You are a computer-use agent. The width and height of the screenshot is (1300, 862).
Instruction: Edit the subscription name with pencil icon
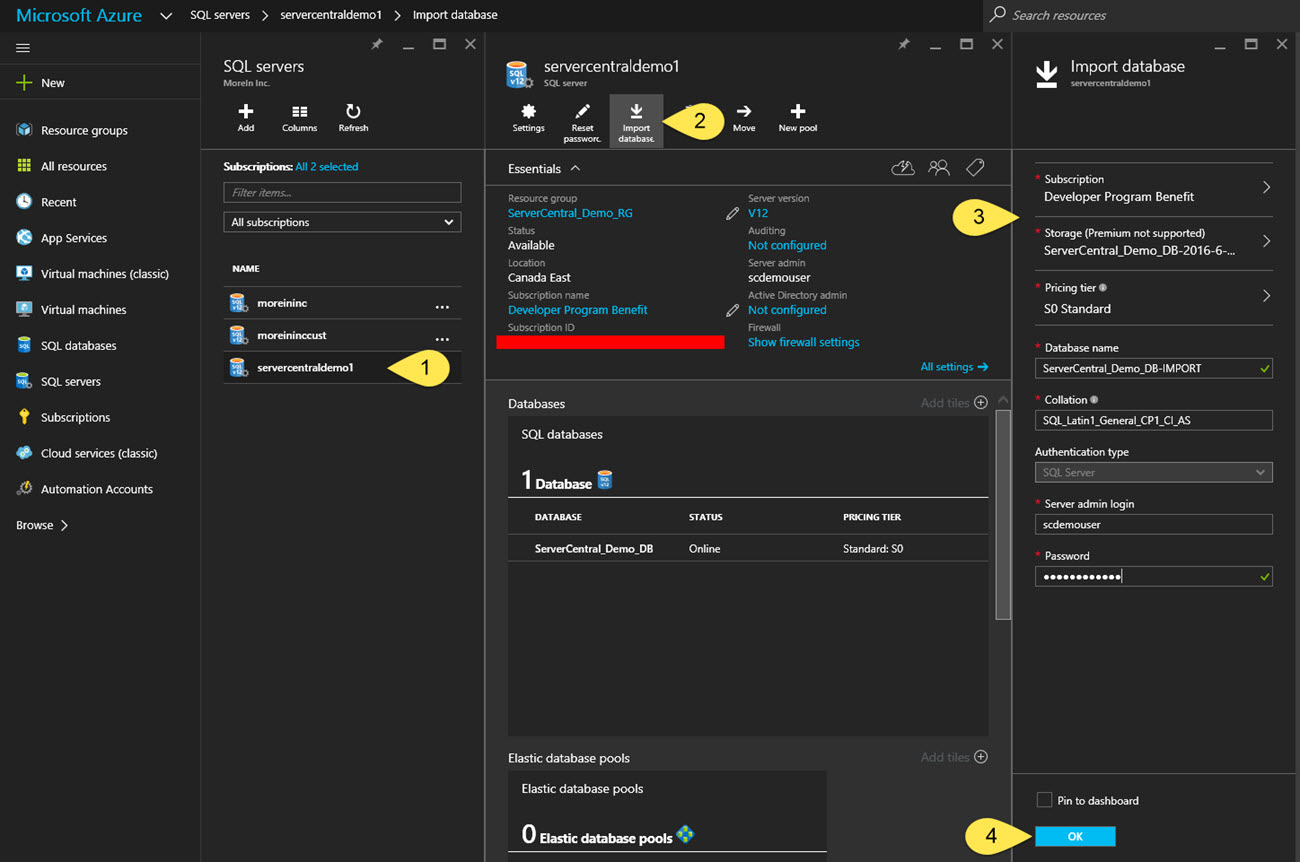tap(732, 310)
